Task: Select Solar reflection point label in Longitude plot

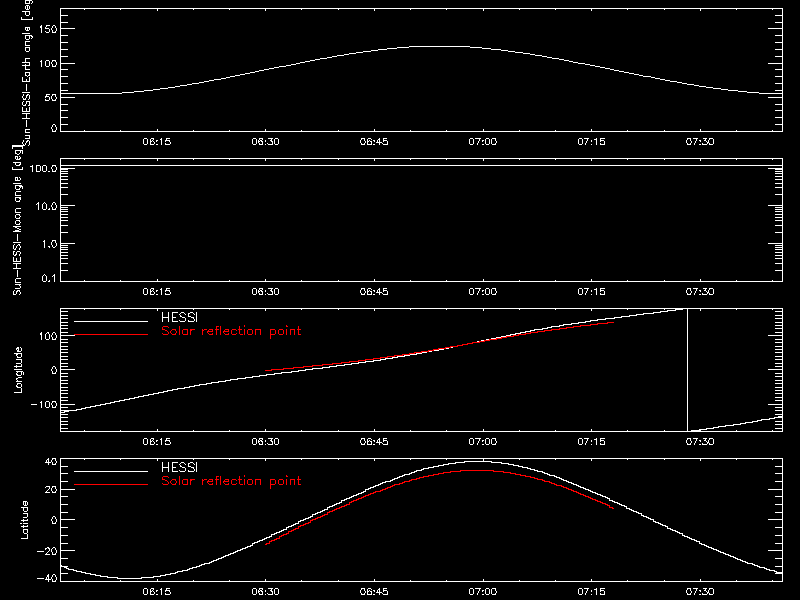Action: pyautogui.click(x=231, y=331)
